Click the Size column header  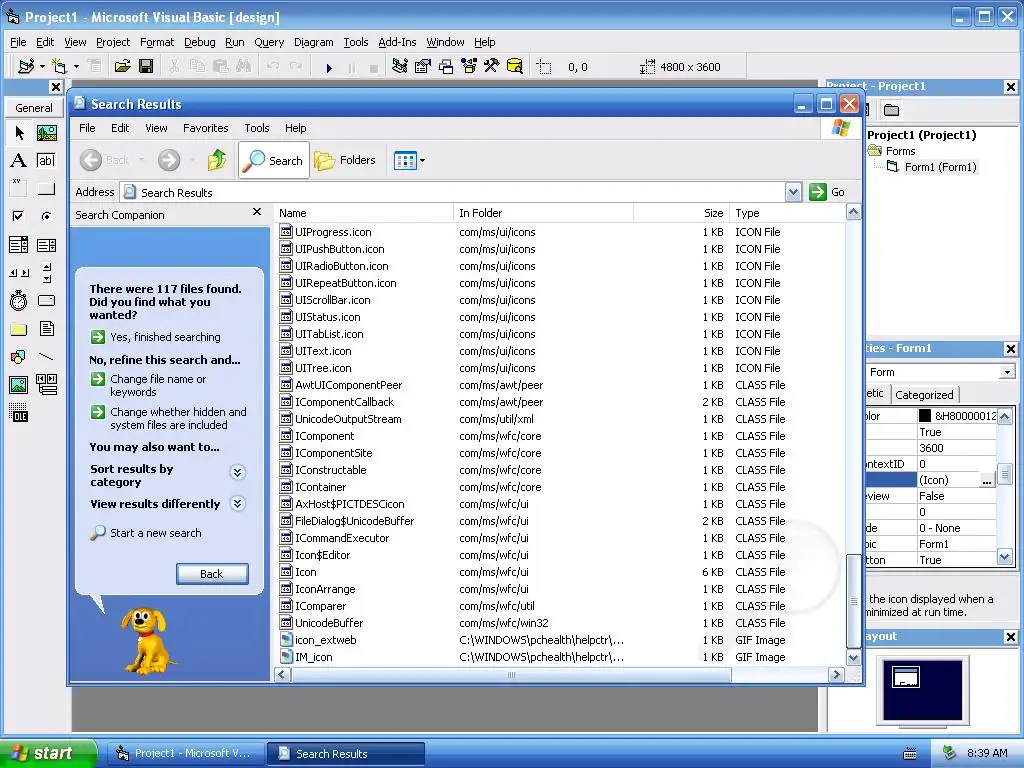[680, 213]
